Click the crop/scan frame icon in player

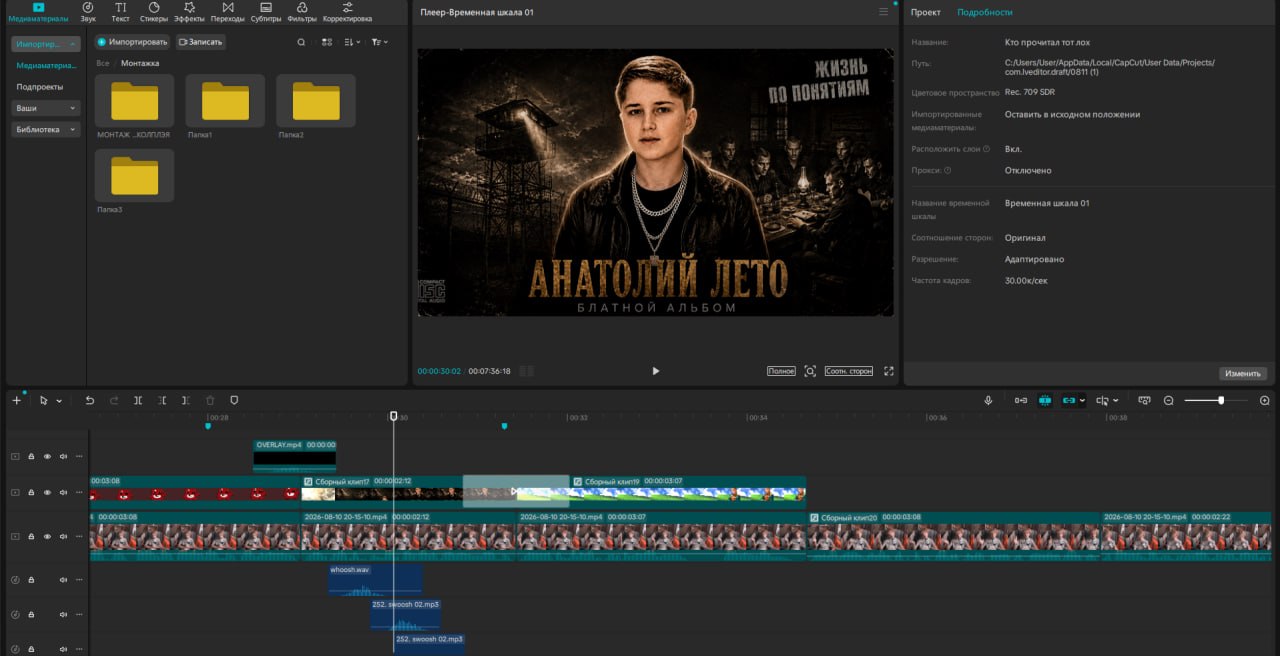click(810, 371)
